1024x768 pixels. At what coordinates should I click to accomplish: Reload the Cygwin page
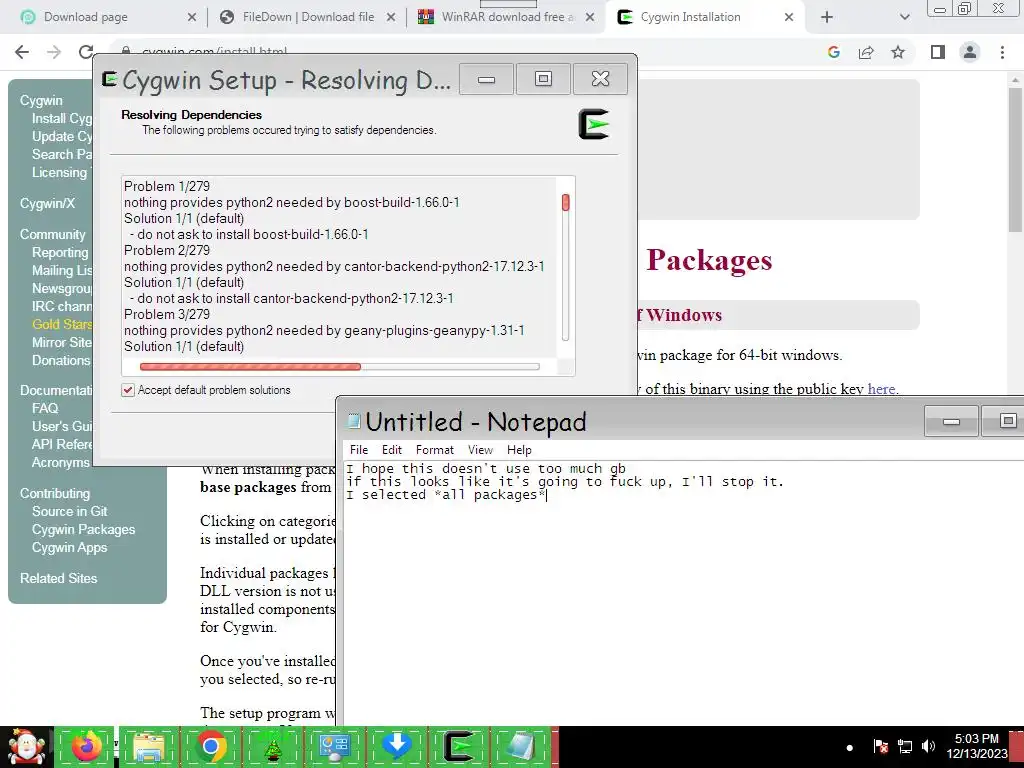pyautogui.click(x=86, y=52)
